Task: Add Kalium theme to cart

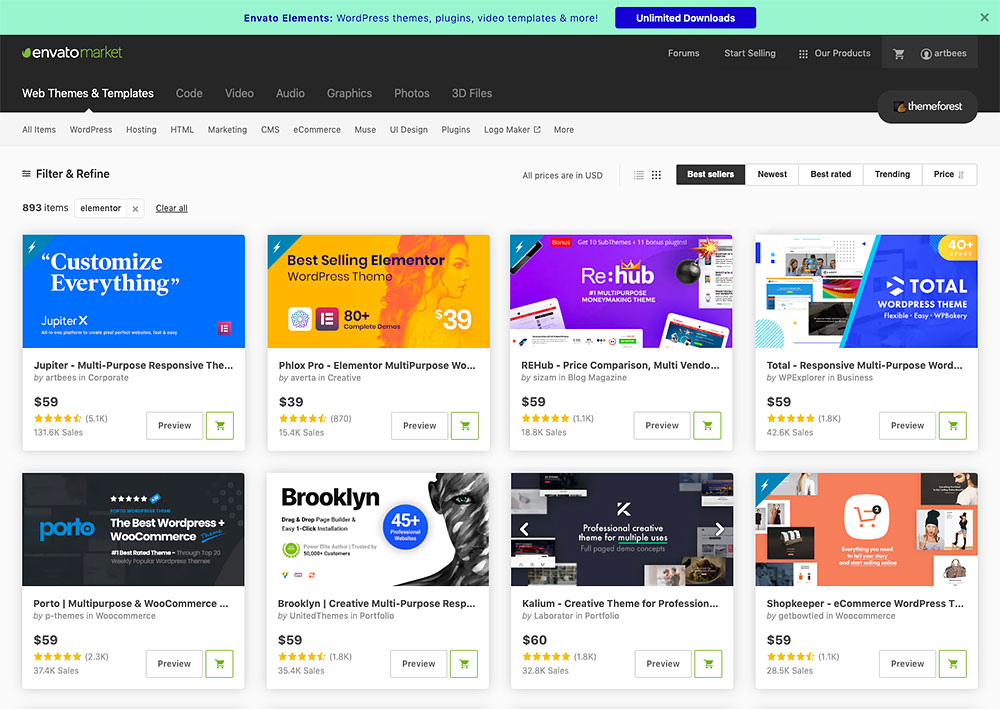Action: coord(708,664)
